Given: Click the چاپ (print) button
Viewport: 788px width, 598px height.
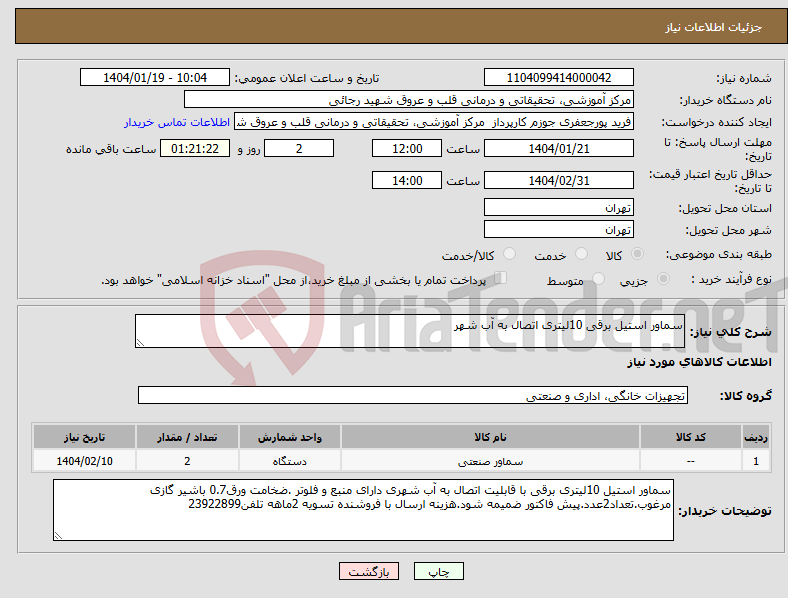Looking at the screenshot, I should [438, 571].
